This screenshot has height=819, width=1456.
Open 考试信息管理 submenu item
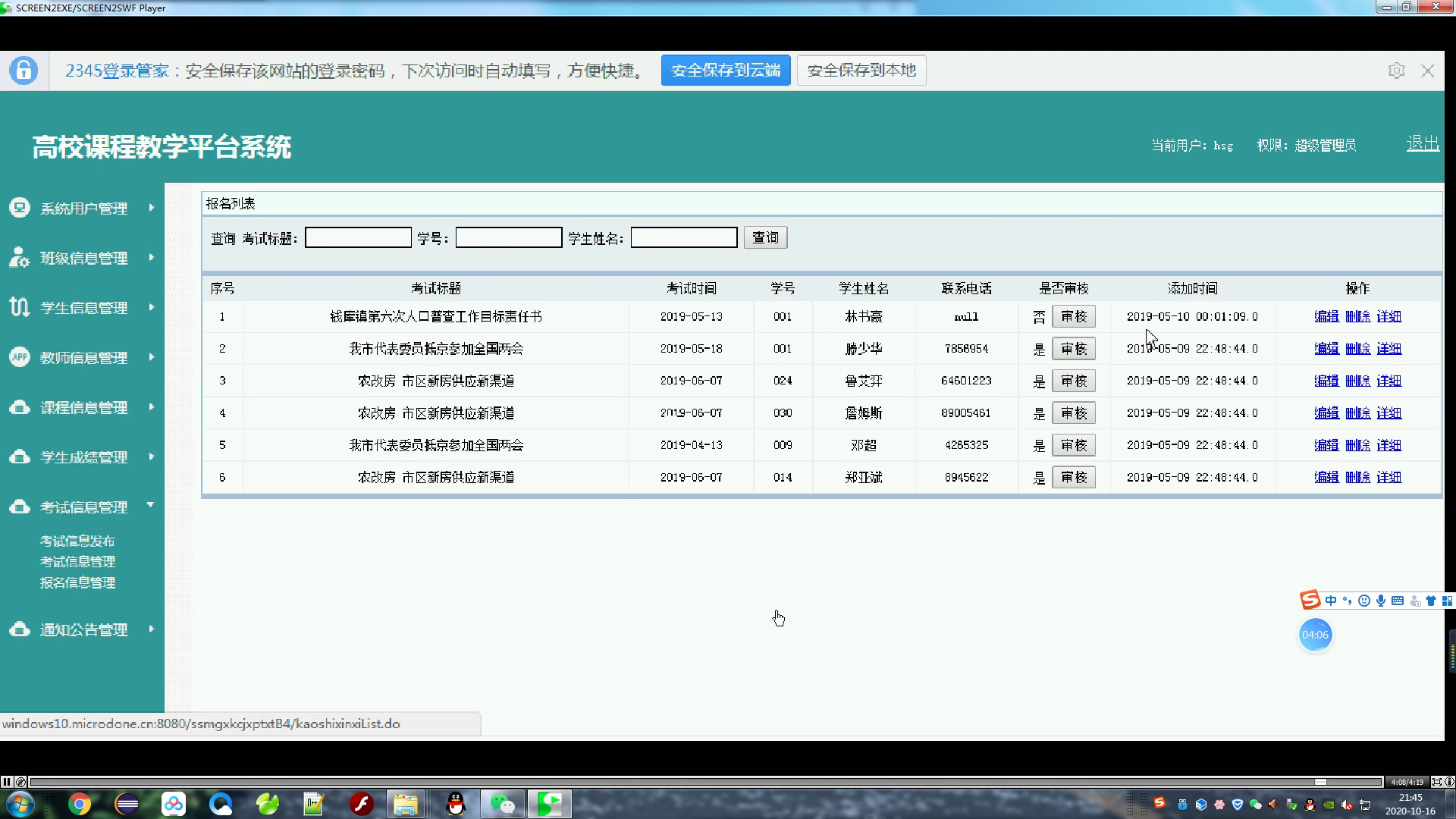tap(77, 561)
